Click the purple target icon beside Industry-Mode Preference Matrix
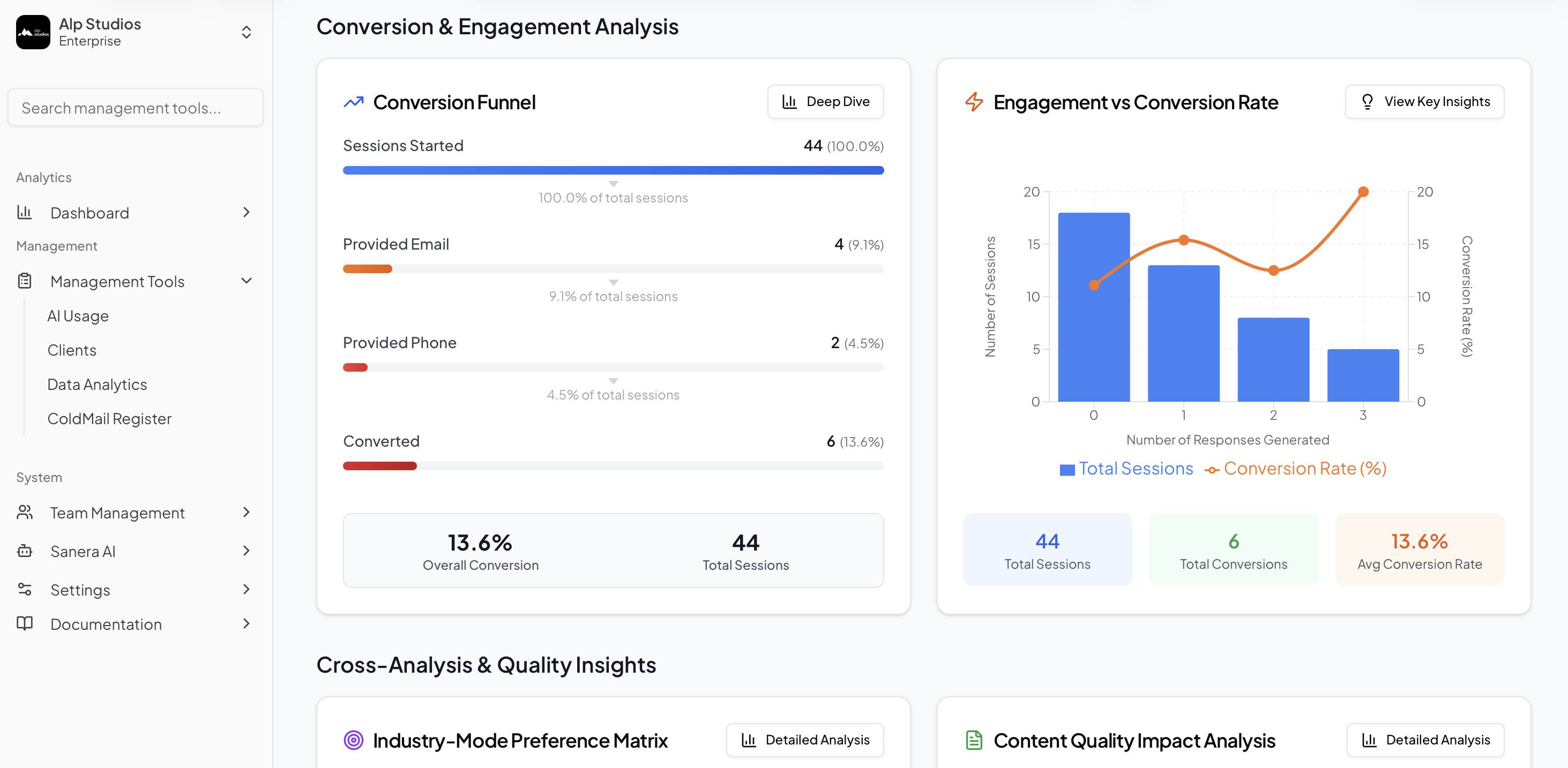 354,740
